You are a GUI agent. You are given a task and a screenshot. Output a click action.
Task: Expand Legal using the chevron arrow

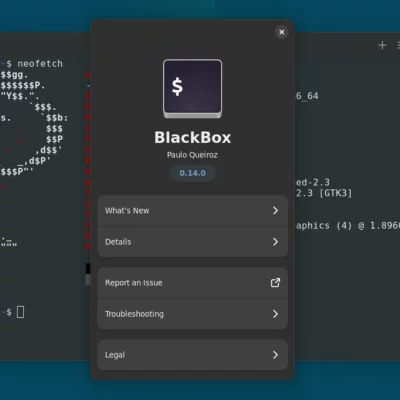275,355
